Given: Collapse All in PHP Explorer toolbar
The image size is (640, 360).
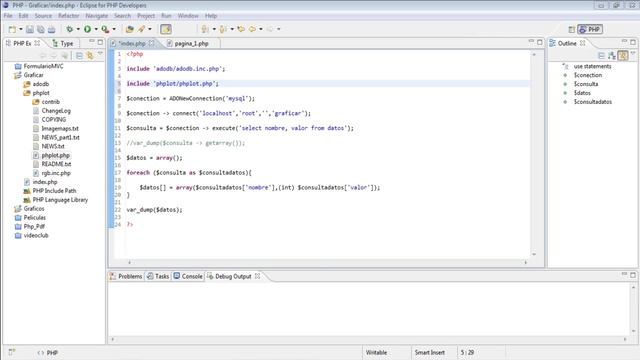Looking at the screenshot, I should click(79, 56).
